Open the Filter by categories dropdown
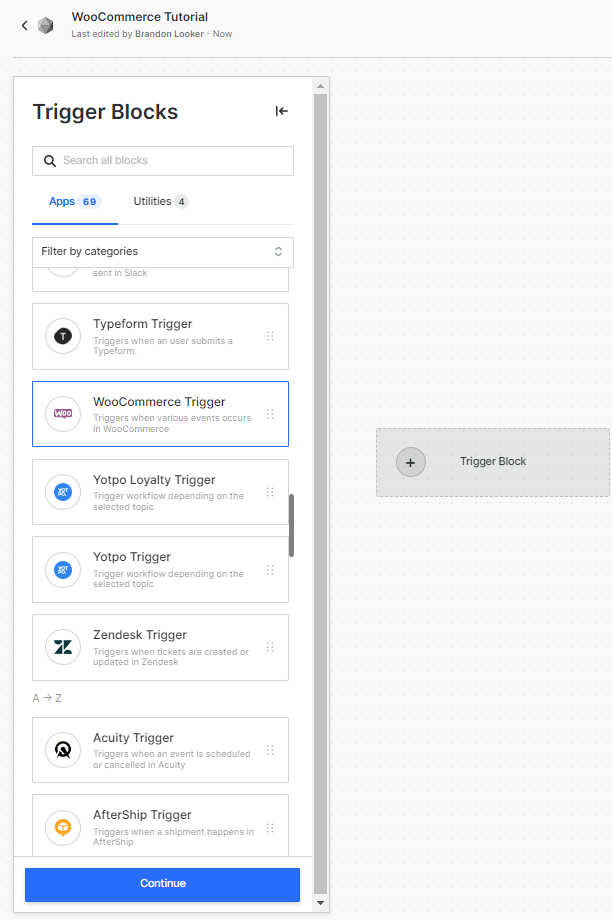Screen dimensions: 612x920 click(163, 252)
